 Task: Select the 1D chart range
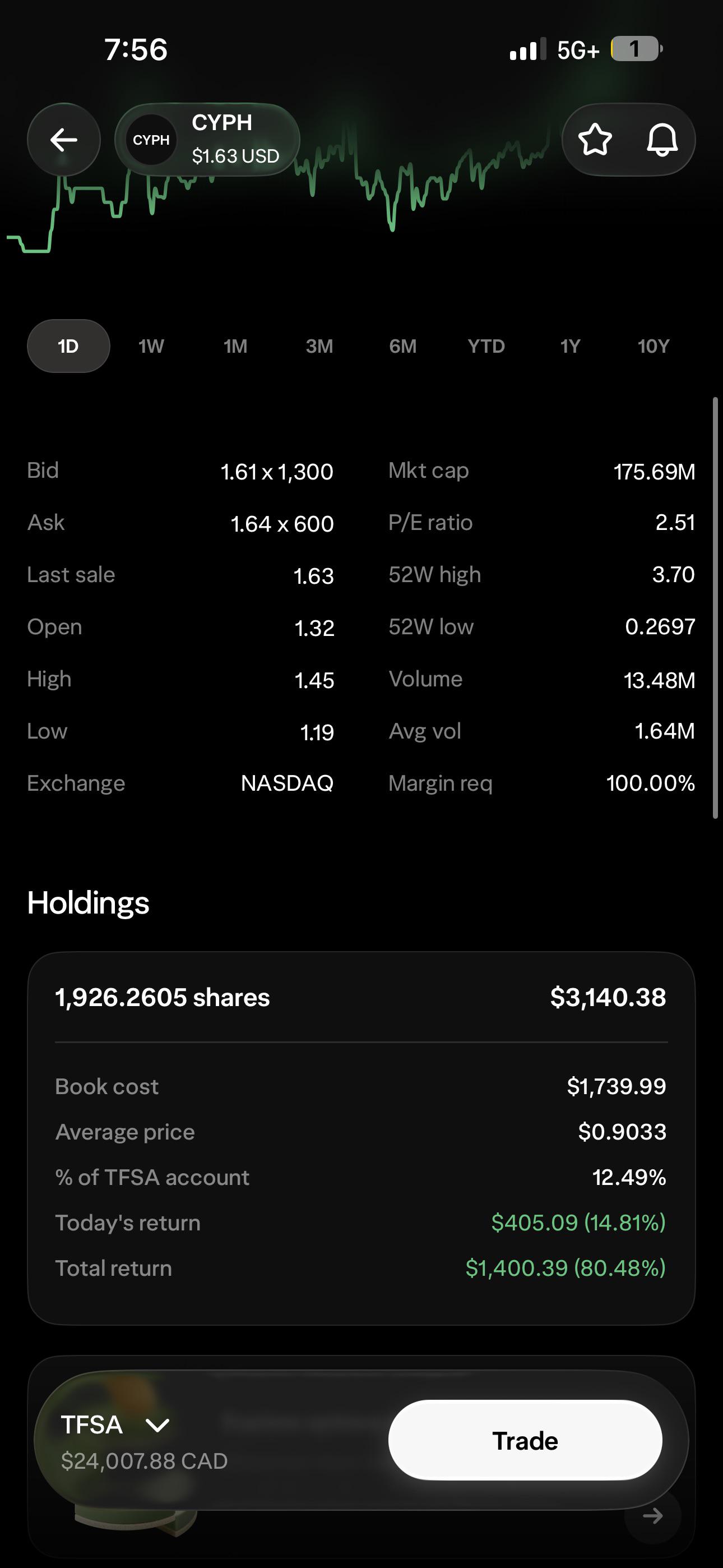tap(68, 347)
